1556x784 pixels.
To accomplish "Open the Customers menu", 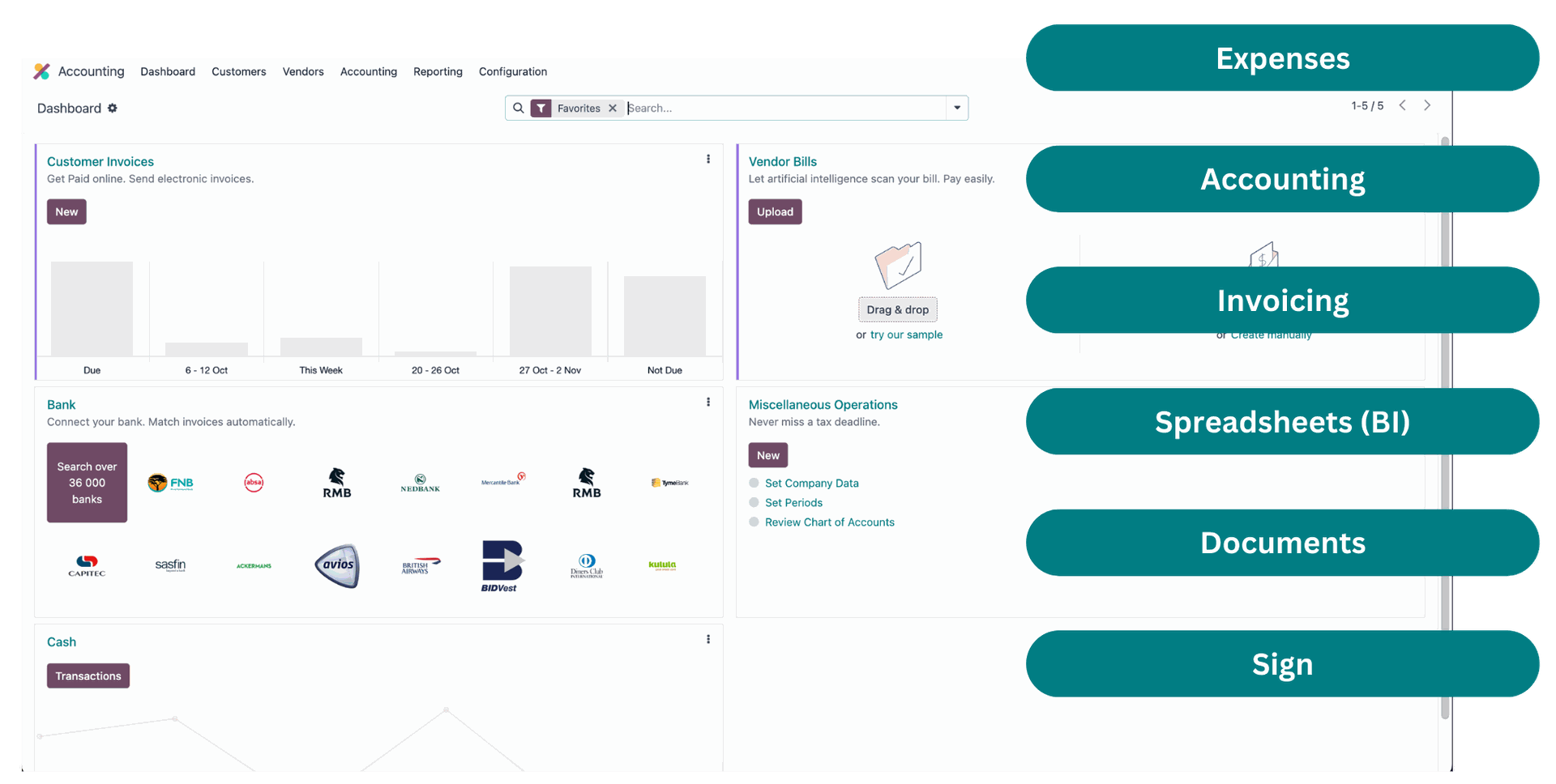I will click(x=239, y=71).
